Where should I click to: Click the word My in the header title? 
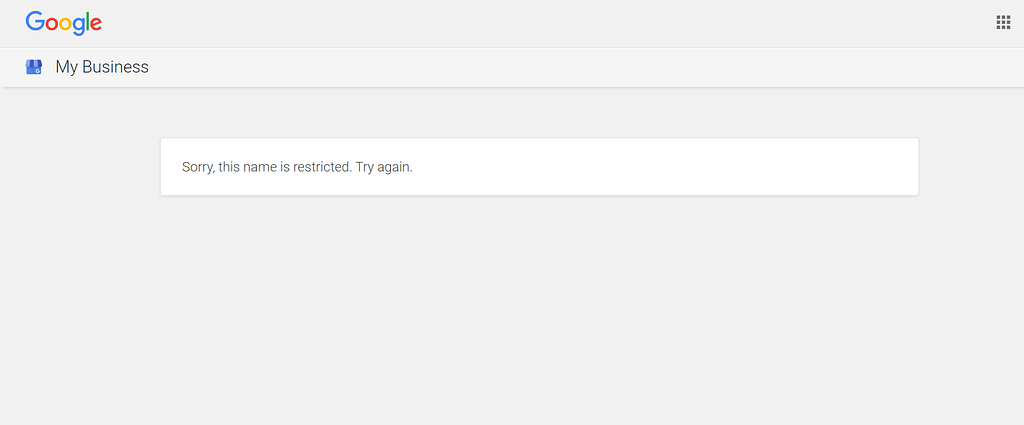66,67
